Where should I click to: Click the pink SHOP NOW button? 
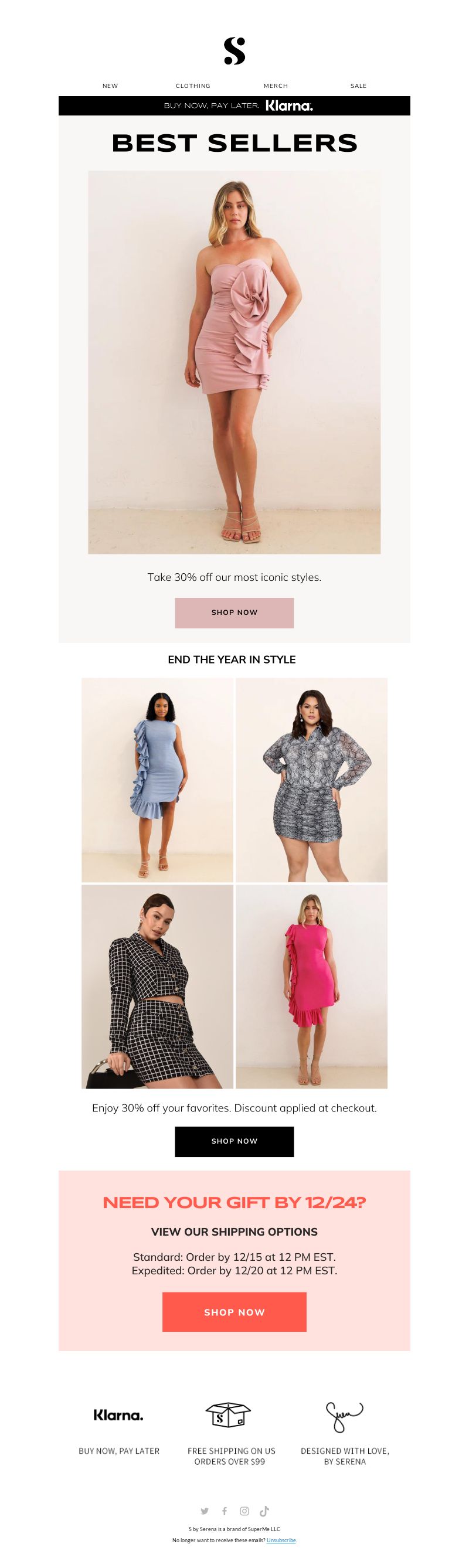pos(235,613)
